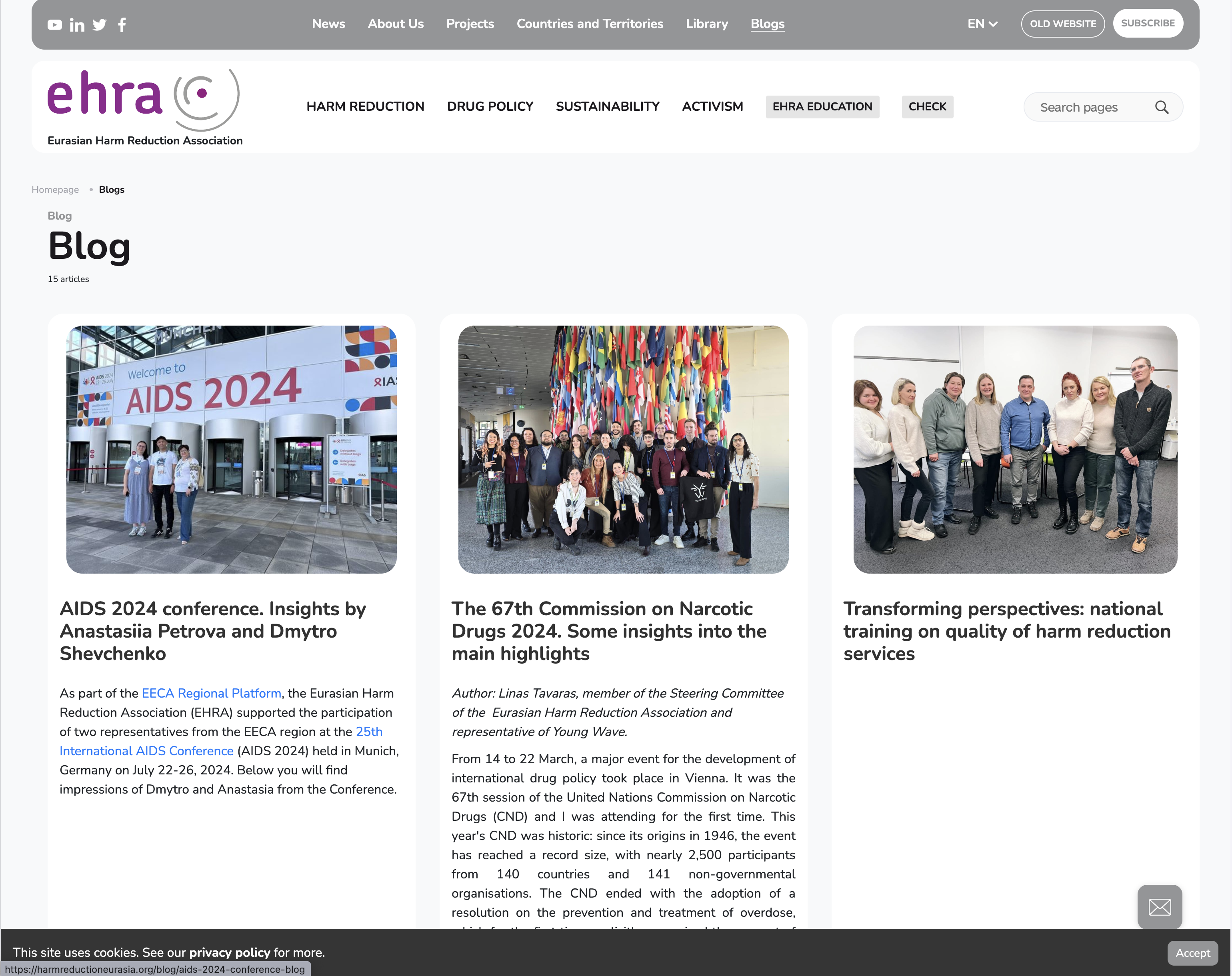This screenshot has height=976, width=1232.
Task: Open the News menu item
Action: pos(328,24)
